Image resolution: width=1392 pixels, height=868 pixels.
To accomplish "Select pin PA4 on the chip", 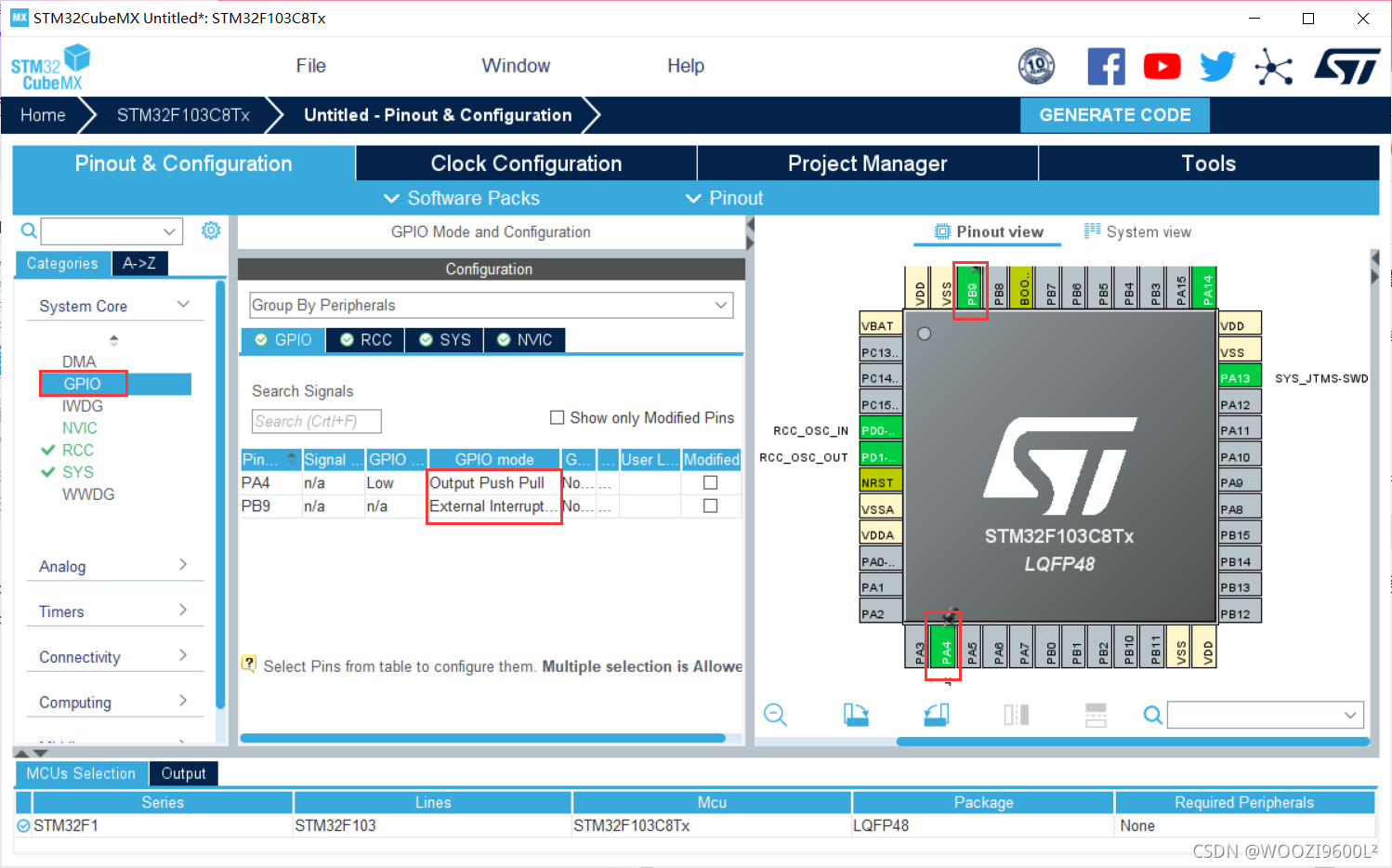I will [x=944, y=647].
